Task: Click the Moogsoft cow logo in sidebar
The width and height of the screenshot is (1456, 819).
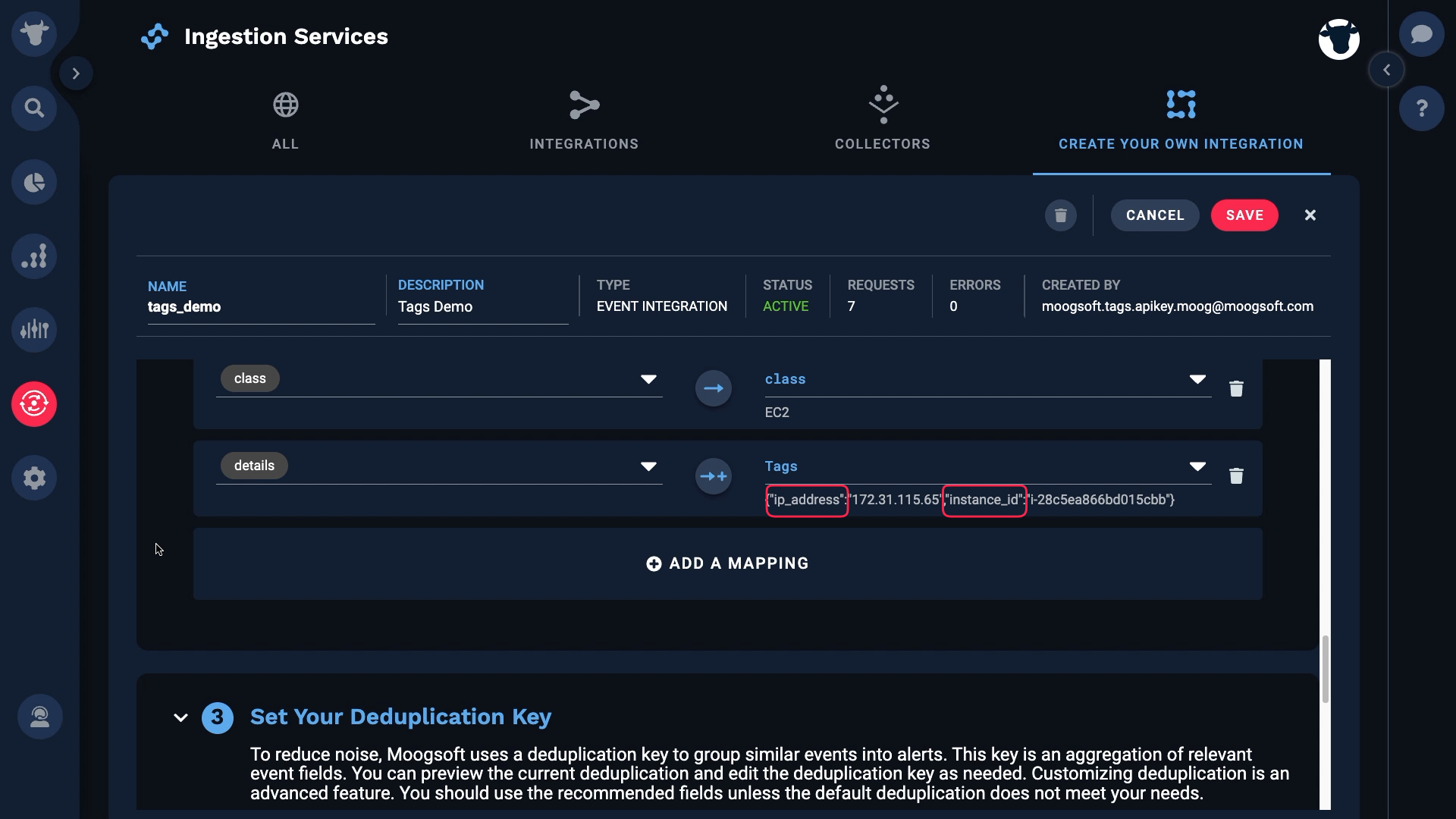Action: click(34, 33)
